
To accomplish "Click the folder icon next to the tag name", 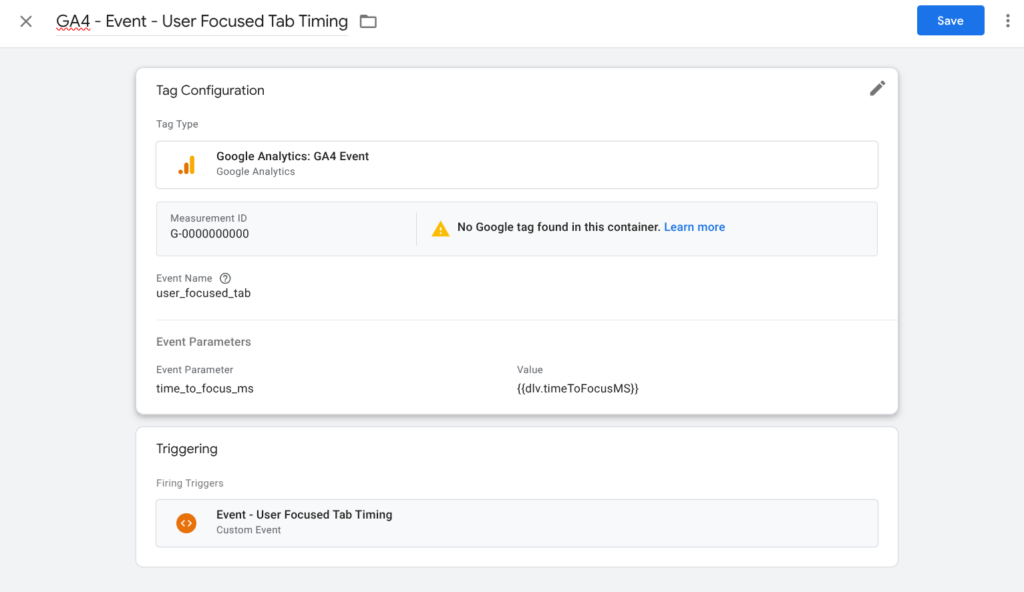I will (x=367, y=20).
